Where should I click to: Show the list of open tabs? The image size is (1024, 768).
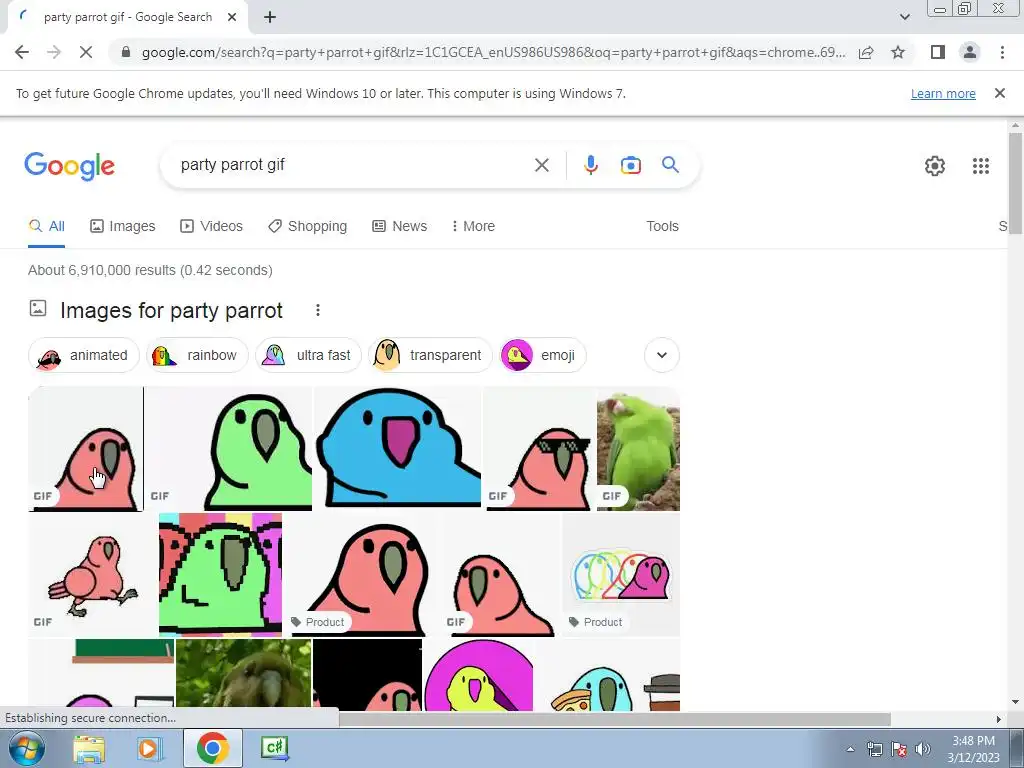click(x=904, y=17)
